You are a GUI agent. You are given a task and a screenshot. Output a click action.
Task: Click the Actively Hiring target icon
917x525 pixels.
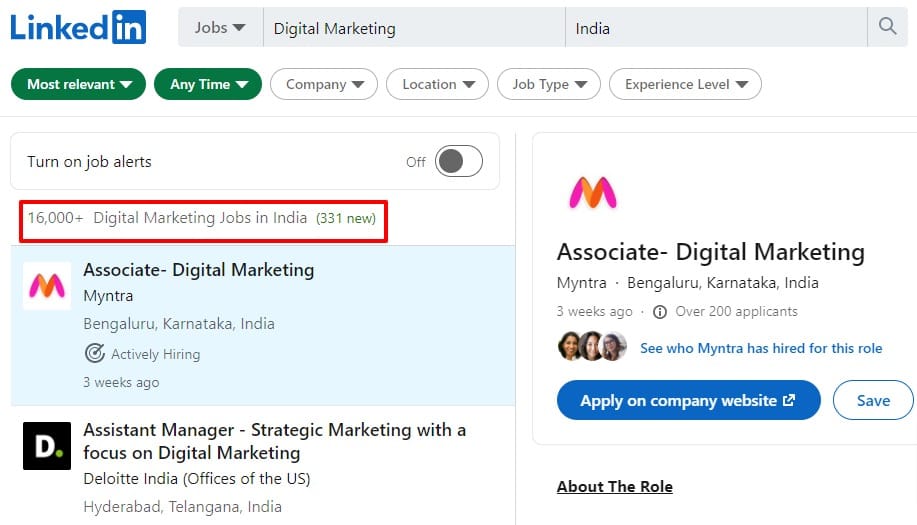(x=95, y=353)
